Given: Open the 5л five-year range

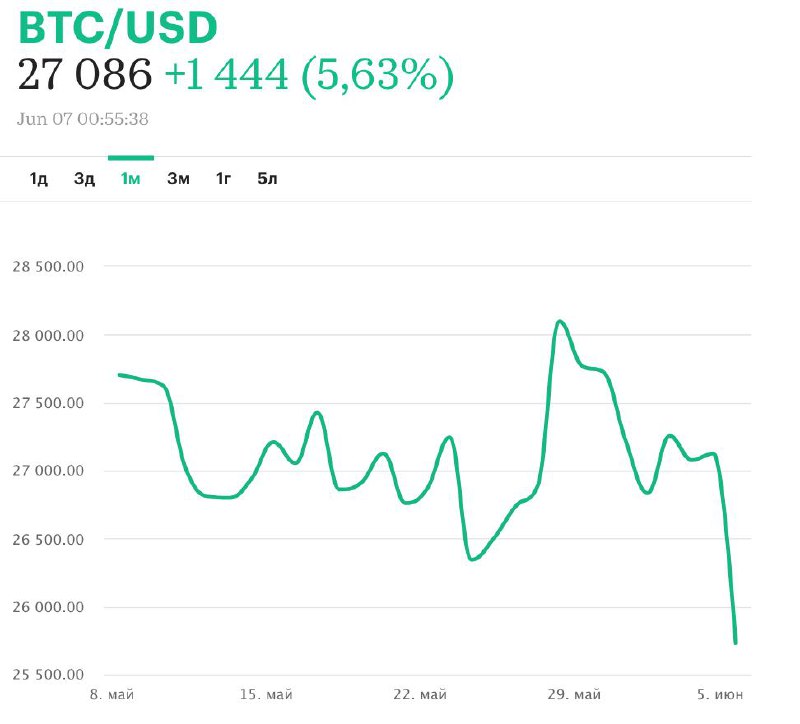Looking at the screenshot, I should (267, 179).
